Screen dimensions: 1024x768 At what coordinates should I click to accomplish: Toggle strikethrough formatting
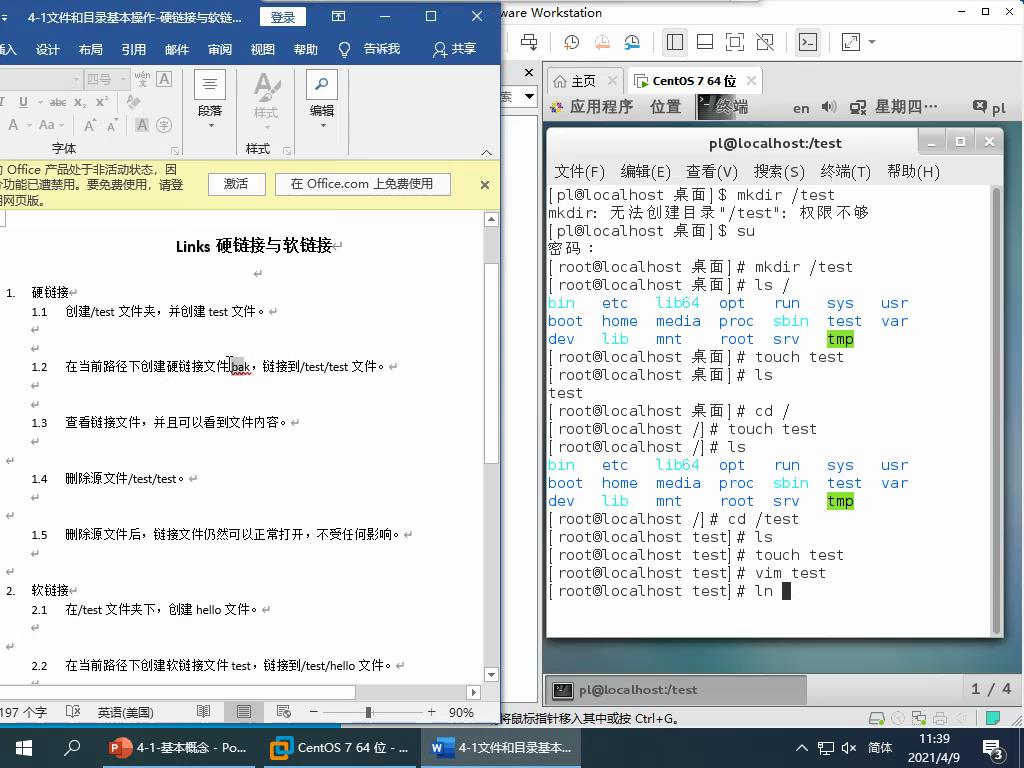click(x=58, y=103)
